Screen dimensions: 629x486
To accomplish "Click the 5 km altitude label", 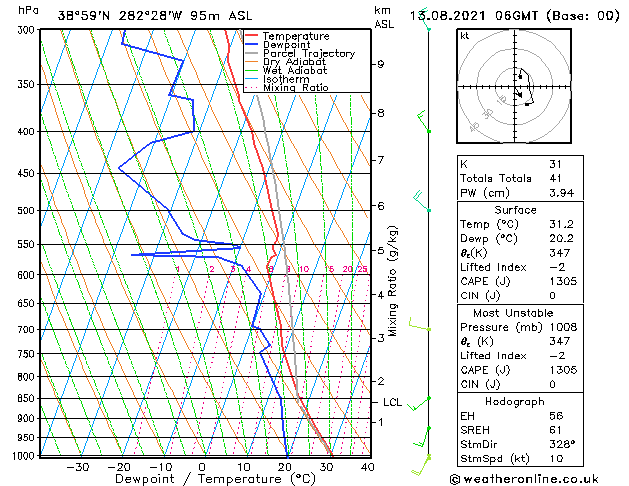I will point(380,251).
